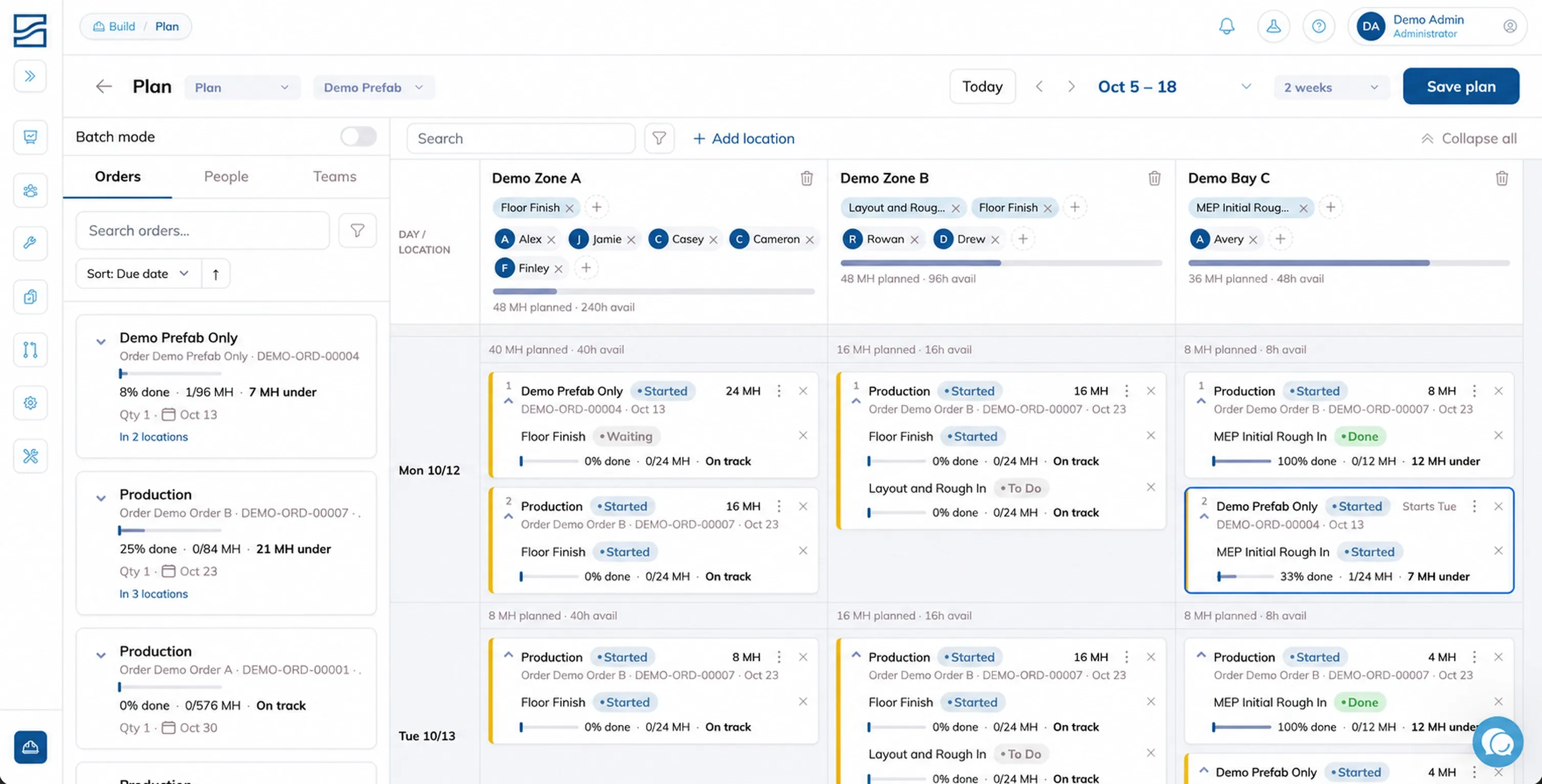Viewport: 1542px width, 784px height.
Task: Open the people group sidebar icon
Action: (30, 190)
